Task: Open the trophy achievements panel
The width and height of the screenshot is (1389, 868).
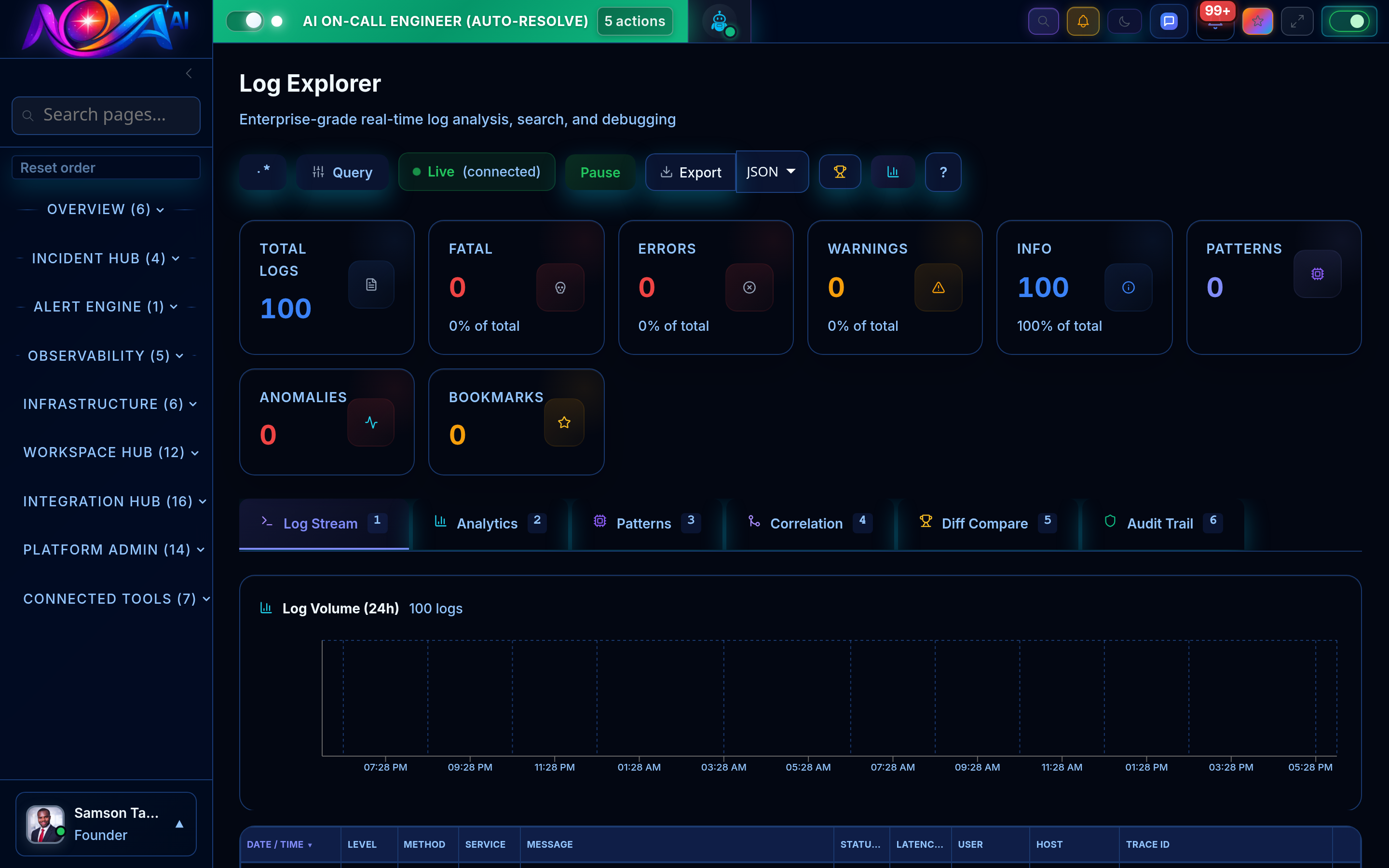Action: (840, 172)
